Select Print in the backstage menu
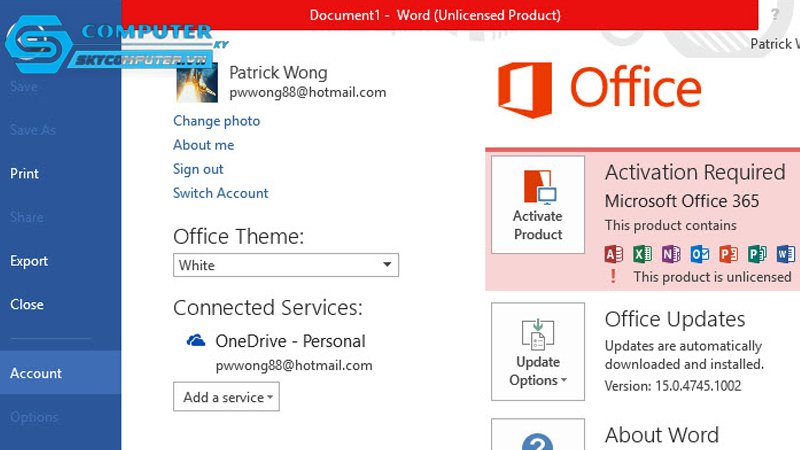 pyautogui.click(x=24, y=173)
